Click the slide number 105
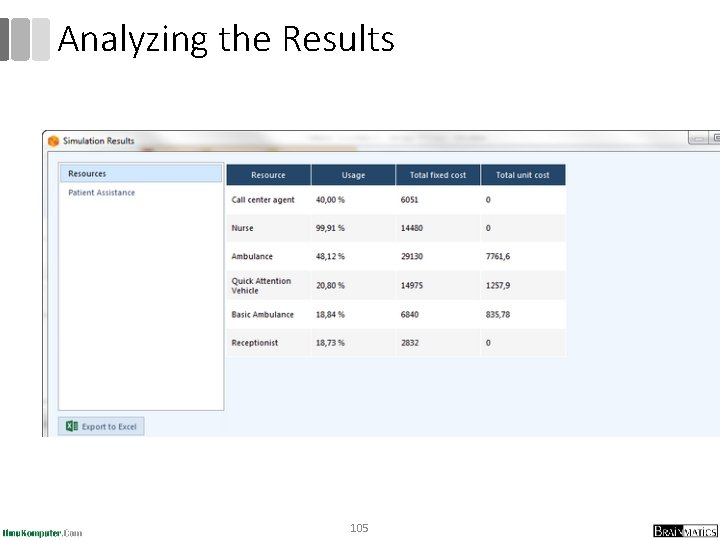Viewport: 720px width, 540px height. click(359, 528)
